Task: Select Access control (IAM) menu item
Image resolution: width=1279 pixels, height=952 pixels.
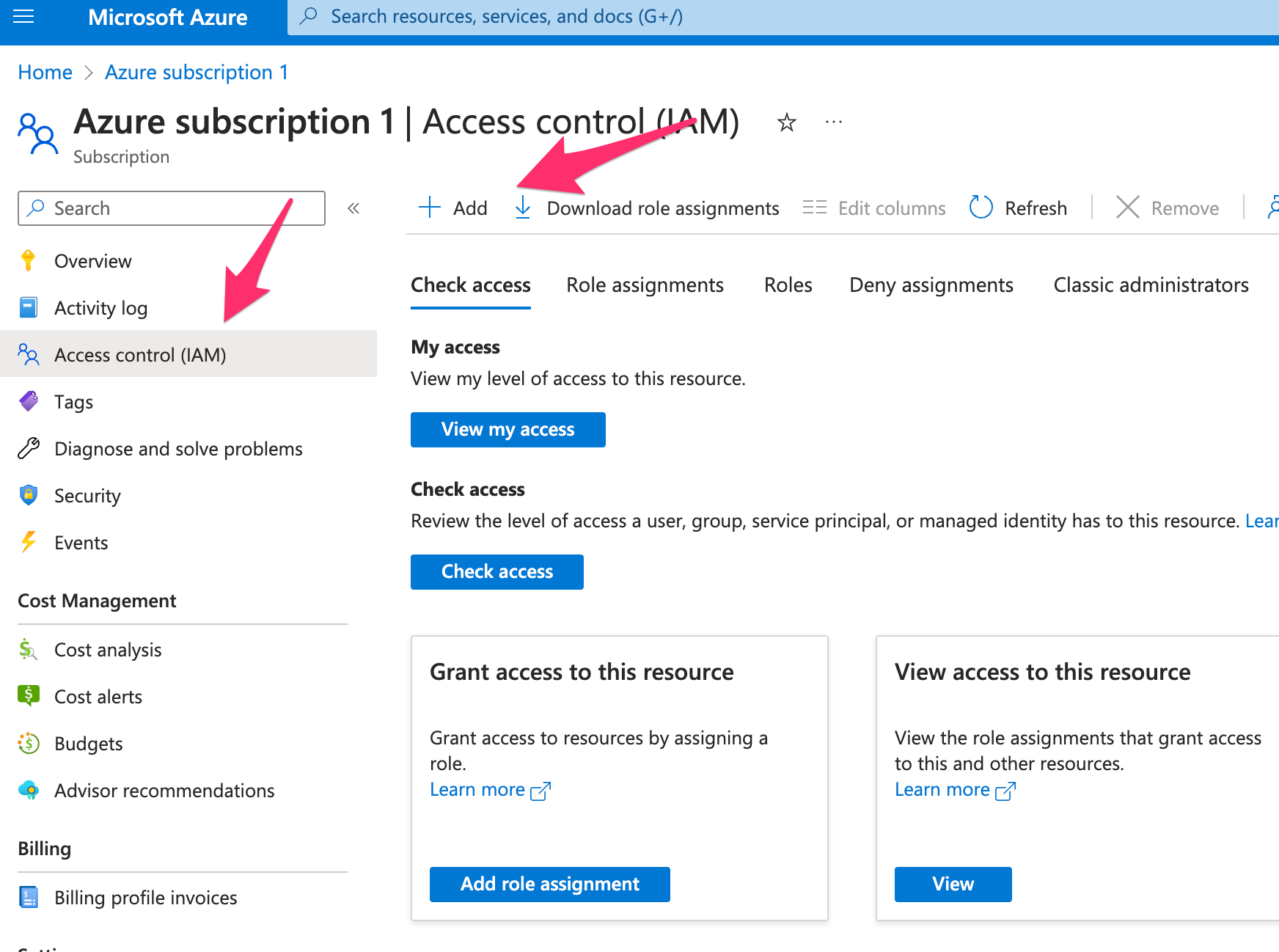Action: click(188, 354)
